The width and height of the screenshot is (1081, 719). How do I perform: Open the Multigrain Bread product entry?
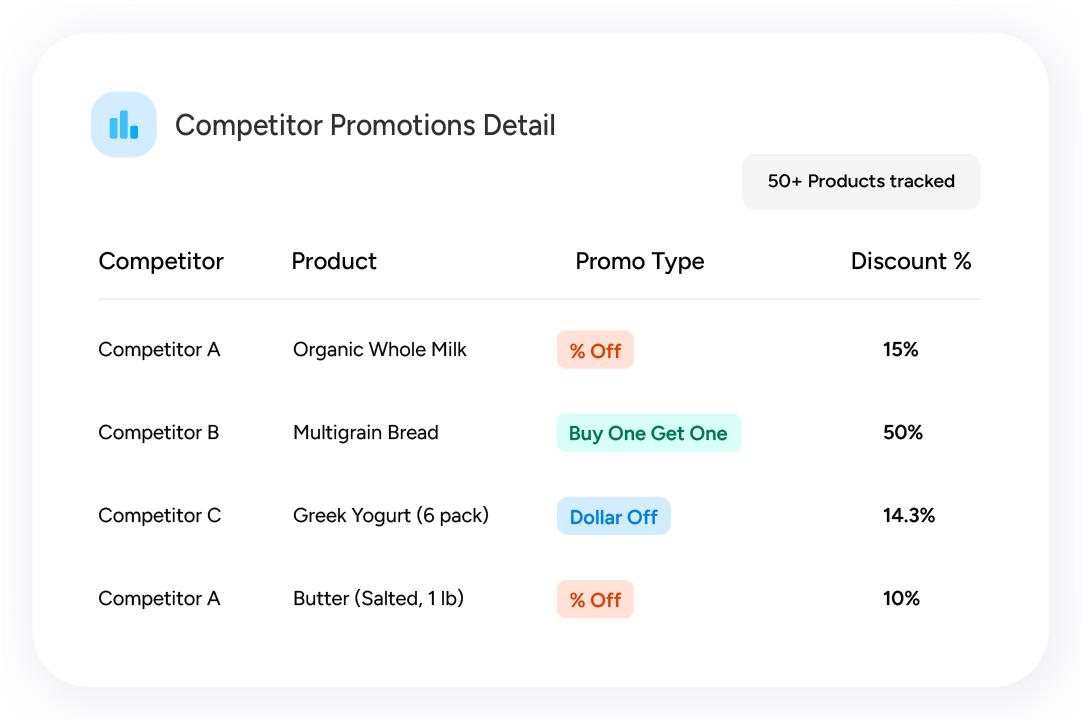(365, 432)
